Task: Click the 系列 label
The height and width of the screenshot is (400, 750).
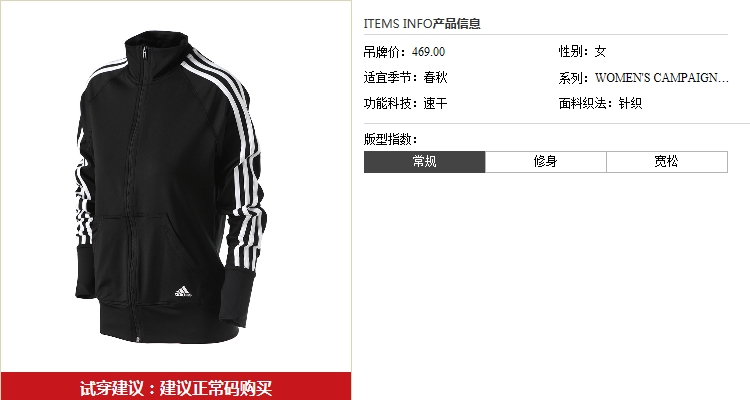Action: point(574,78)
